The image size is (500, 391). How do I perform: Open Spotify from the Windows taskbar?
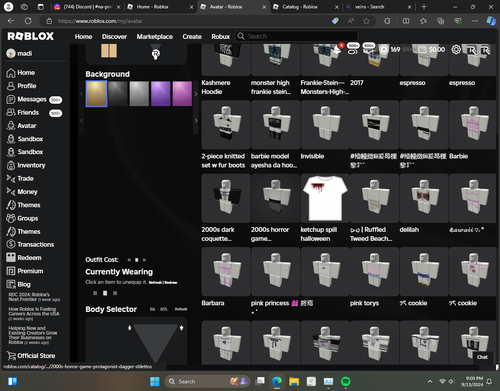[x=346, y=381]
